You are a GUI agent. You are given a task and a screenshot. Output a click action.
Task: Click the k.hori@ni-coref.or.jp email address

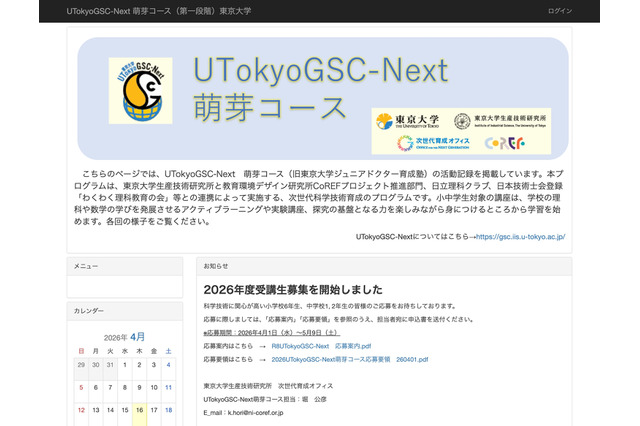[256, 413]
